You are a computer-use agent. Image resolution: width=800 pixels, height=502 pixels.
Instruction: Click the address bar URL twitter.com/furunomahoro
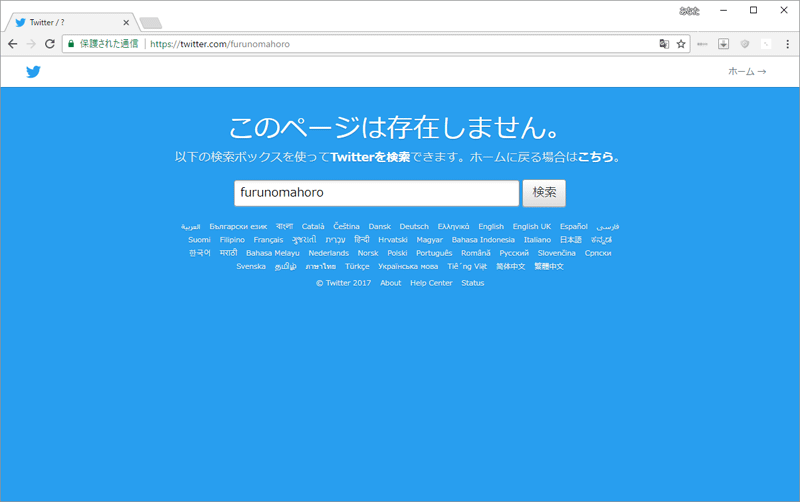point(220,44)
